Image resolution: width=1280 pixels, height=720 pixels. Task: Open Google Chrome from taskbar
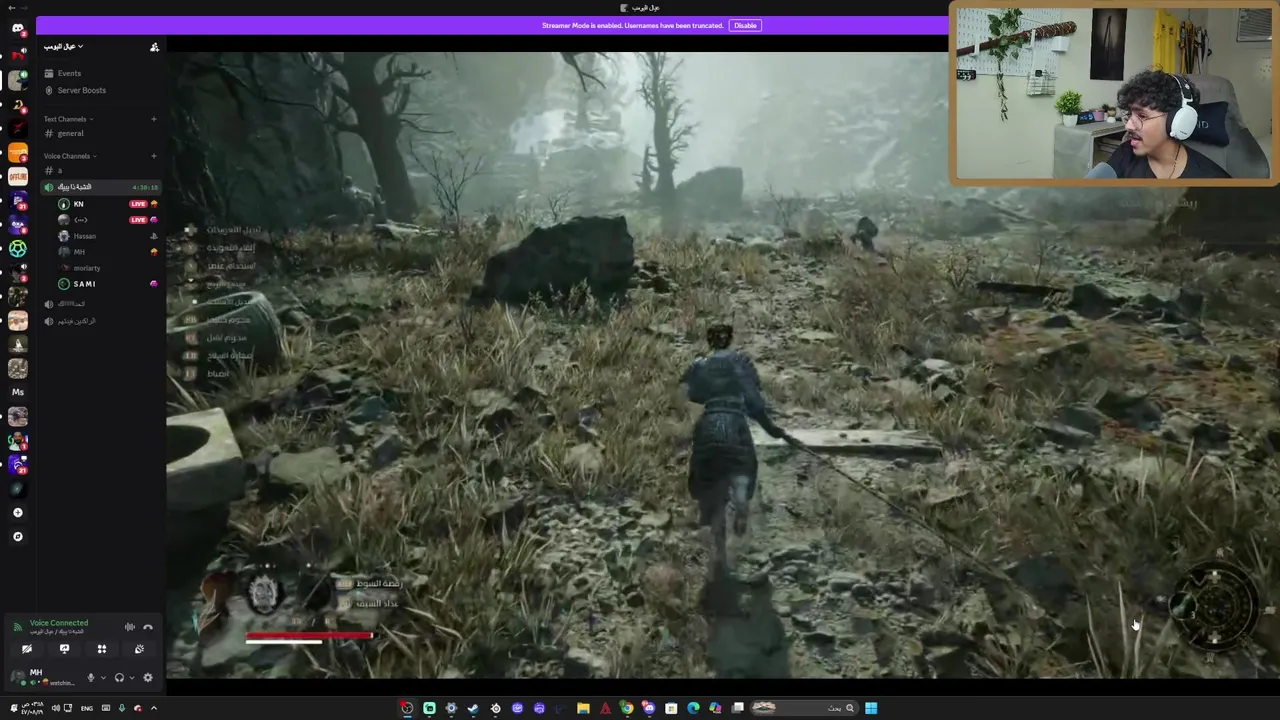tap(627, 708)
